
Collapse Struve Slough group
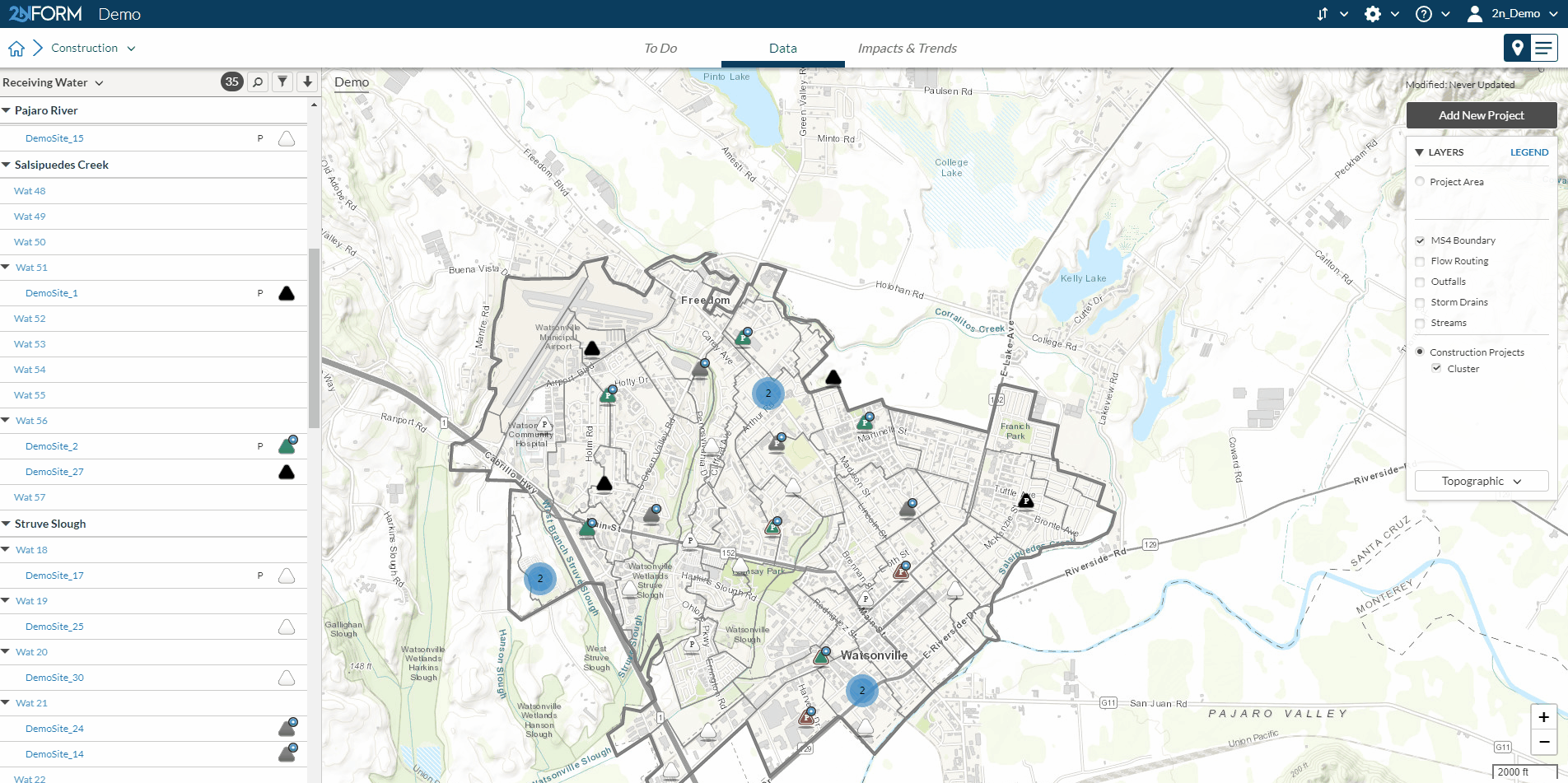pos(6,524)
